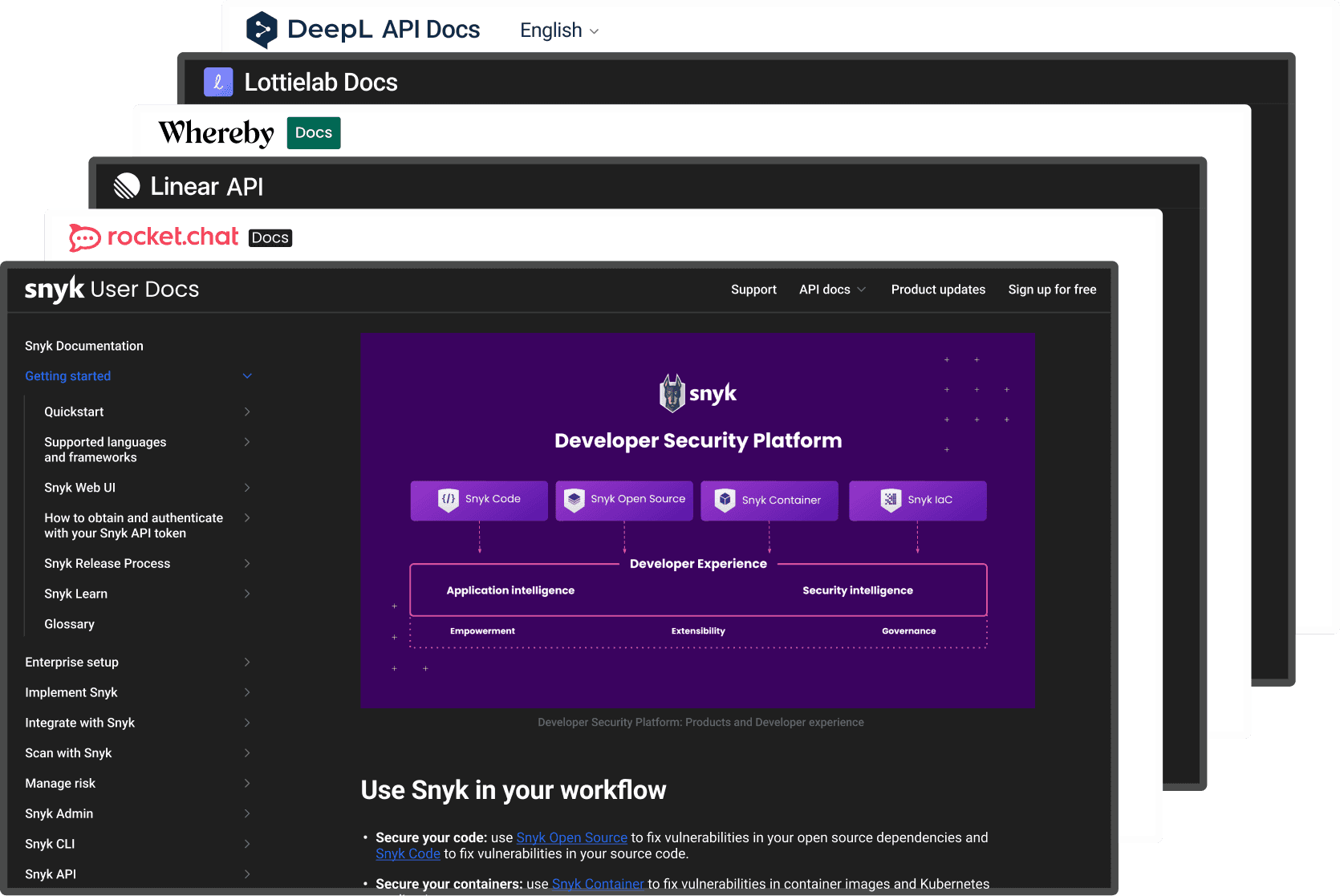Click the Application intelligence label
The image size is (1340, 896).
pyautogui.click(x=510, y=590)
